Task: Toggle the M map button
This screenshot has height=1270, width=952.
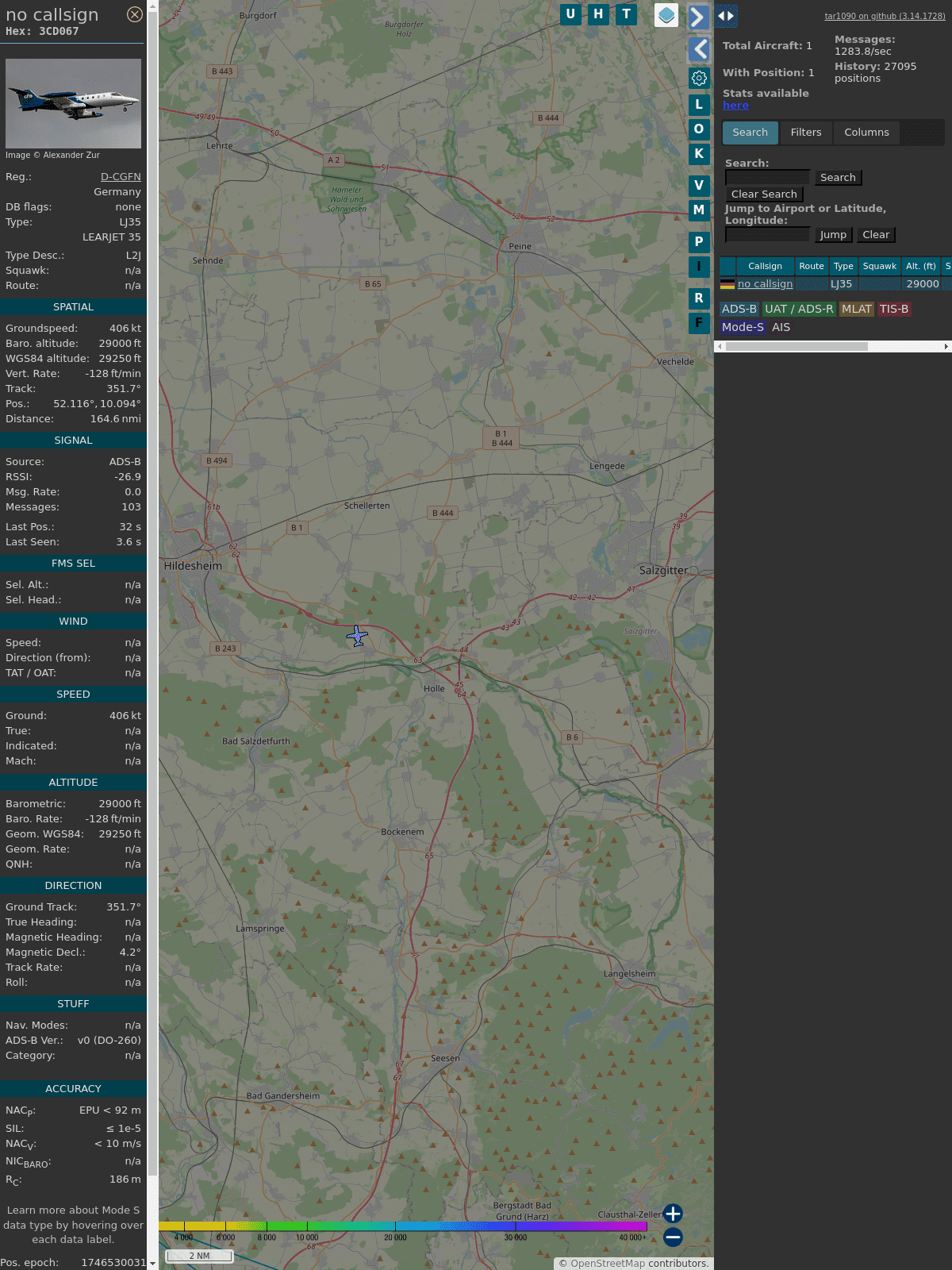Action: tap(699, 210)
